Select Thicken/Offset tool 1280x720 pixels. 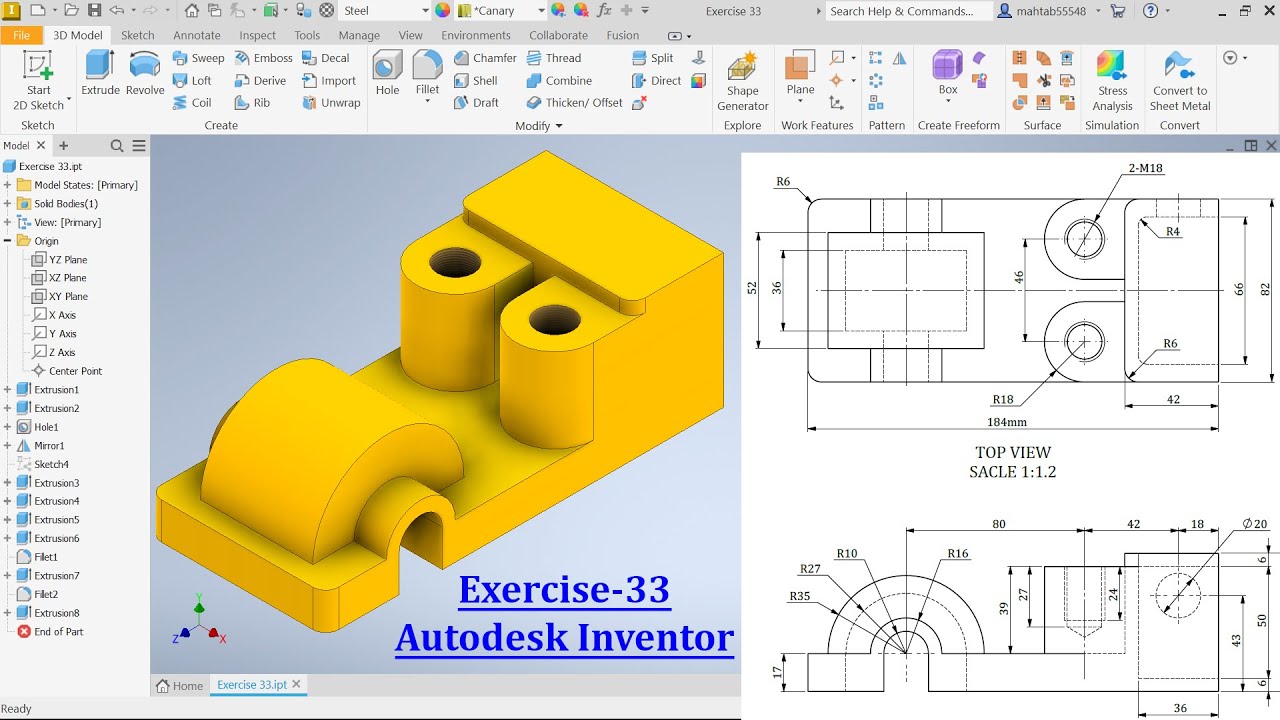tap(574, 102)
